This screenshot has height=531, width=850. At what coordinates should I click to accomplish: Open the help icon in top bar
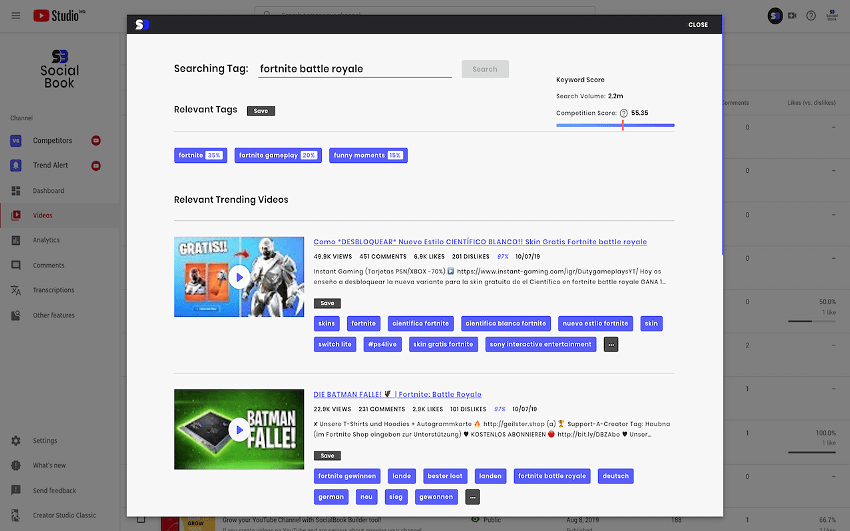click(x=811, y=16)
